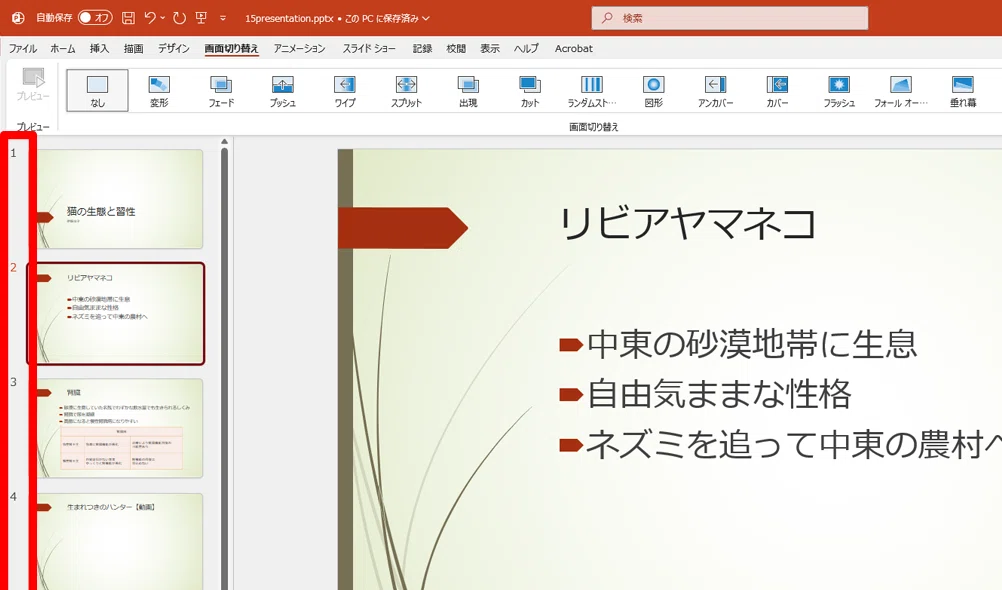The width and height of the screenshot is (1002, 590).
Task: Switch to the スライド ショー tab
Action: tap(369, 49)
